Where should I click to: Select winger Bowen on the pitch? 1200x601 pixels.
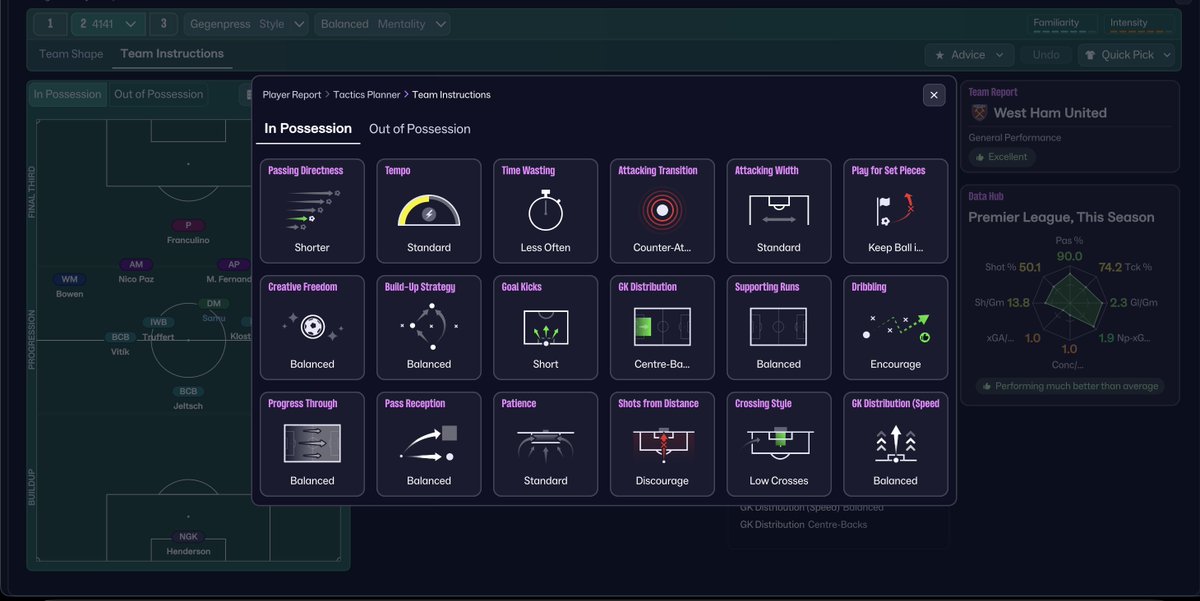[x=69, y=287]
